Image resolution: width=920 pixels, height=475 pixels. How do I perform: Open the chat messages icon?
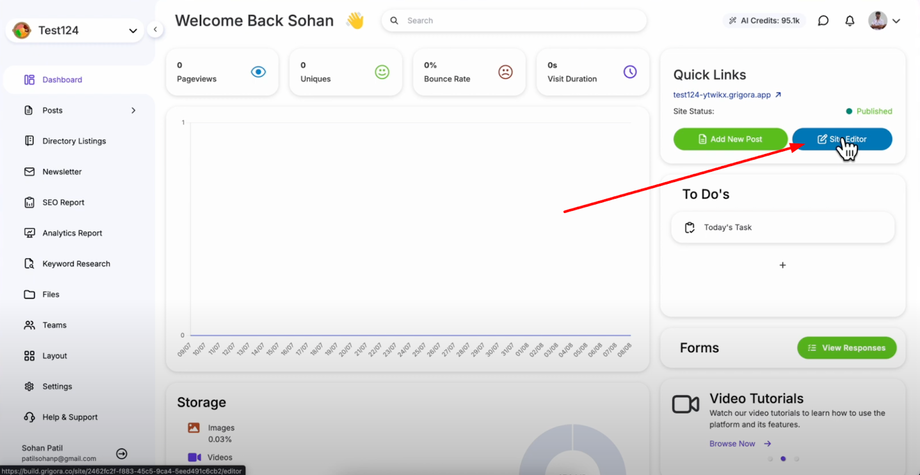tap(823, 21)
